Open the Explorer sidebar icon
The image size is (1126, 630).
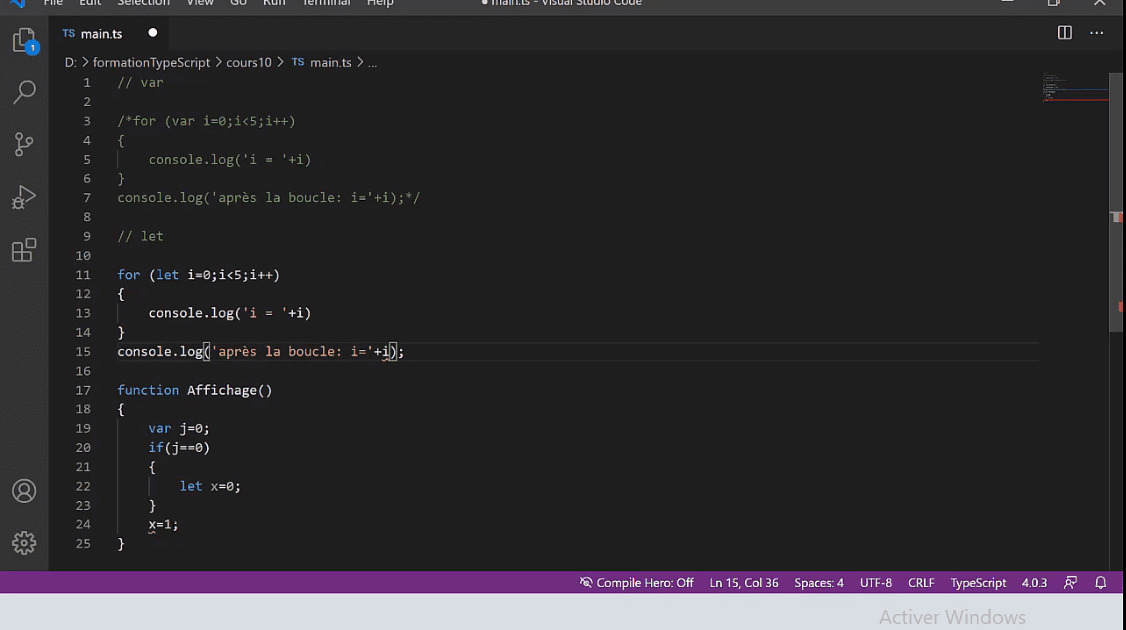pyautogui.click(x=24, y=38)
